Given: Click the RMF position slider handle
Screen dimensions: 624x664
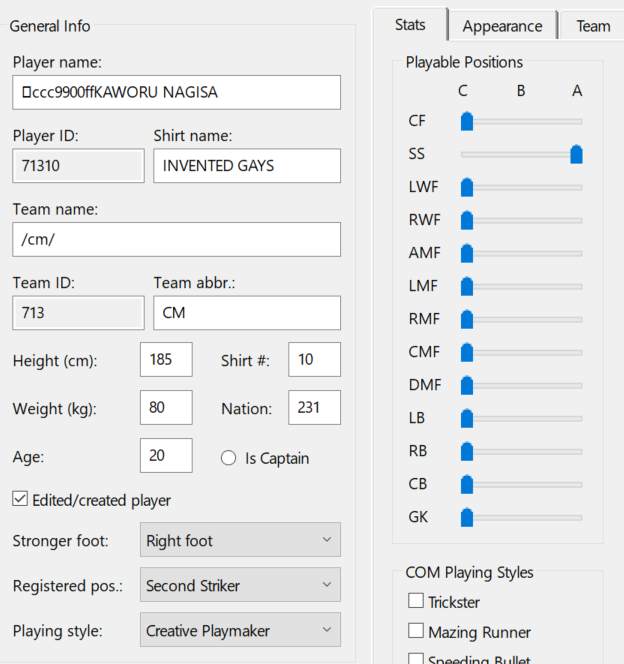Looking at the screenshot, I should tap(467, 319).
